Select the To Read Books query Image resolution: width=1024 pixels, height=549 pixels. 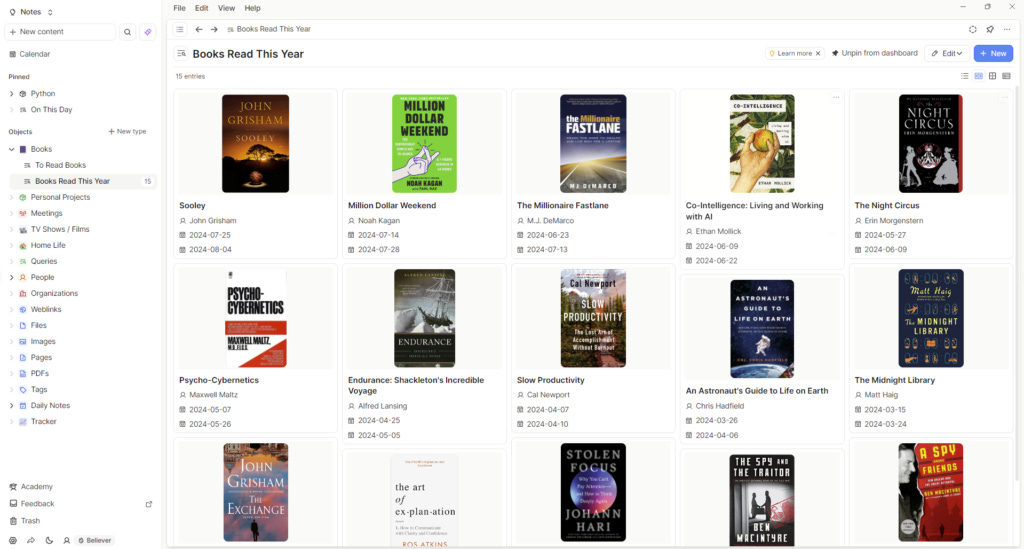(x=60, y=165)
